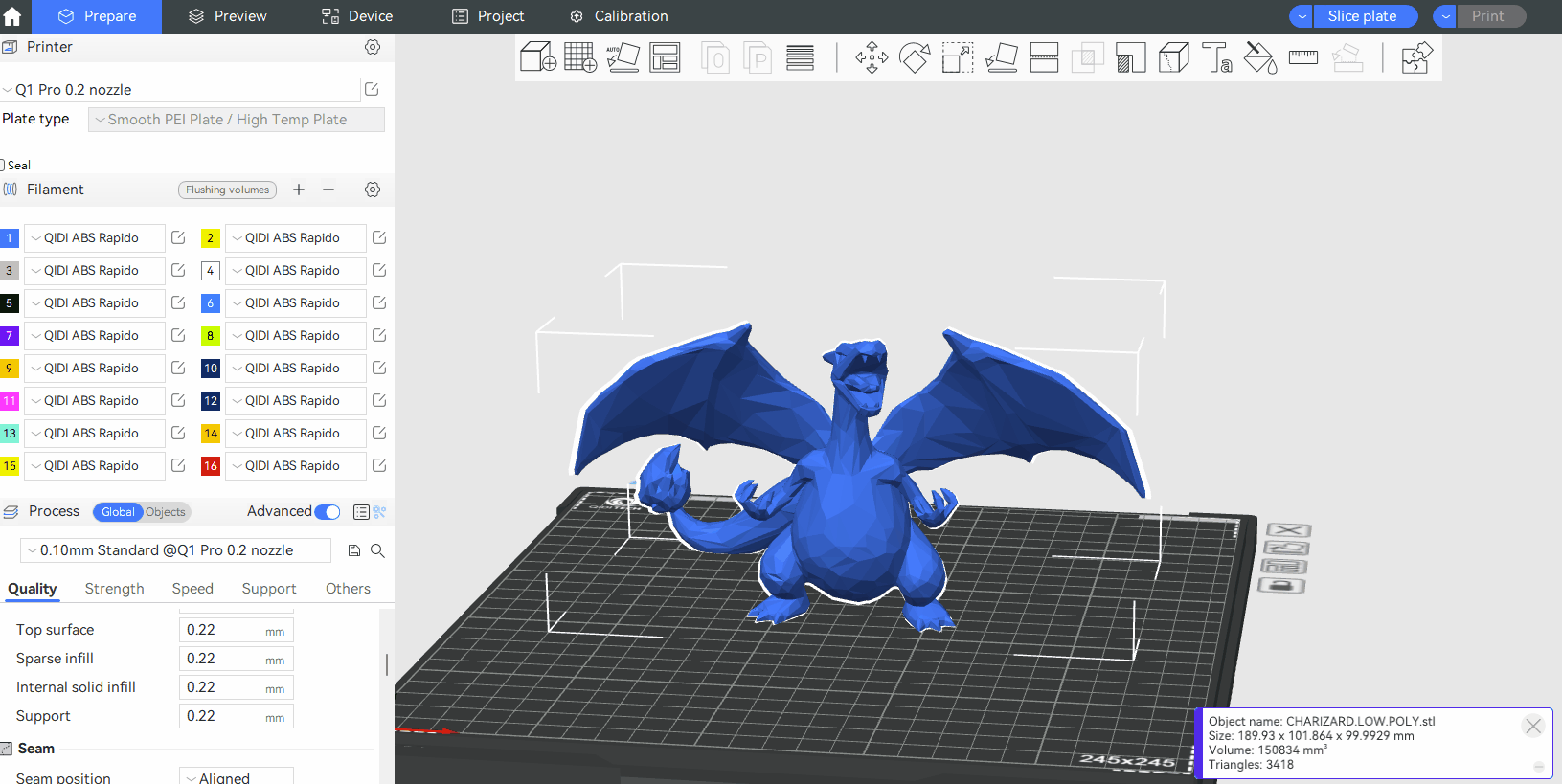Open the Support settings tab

268,589
